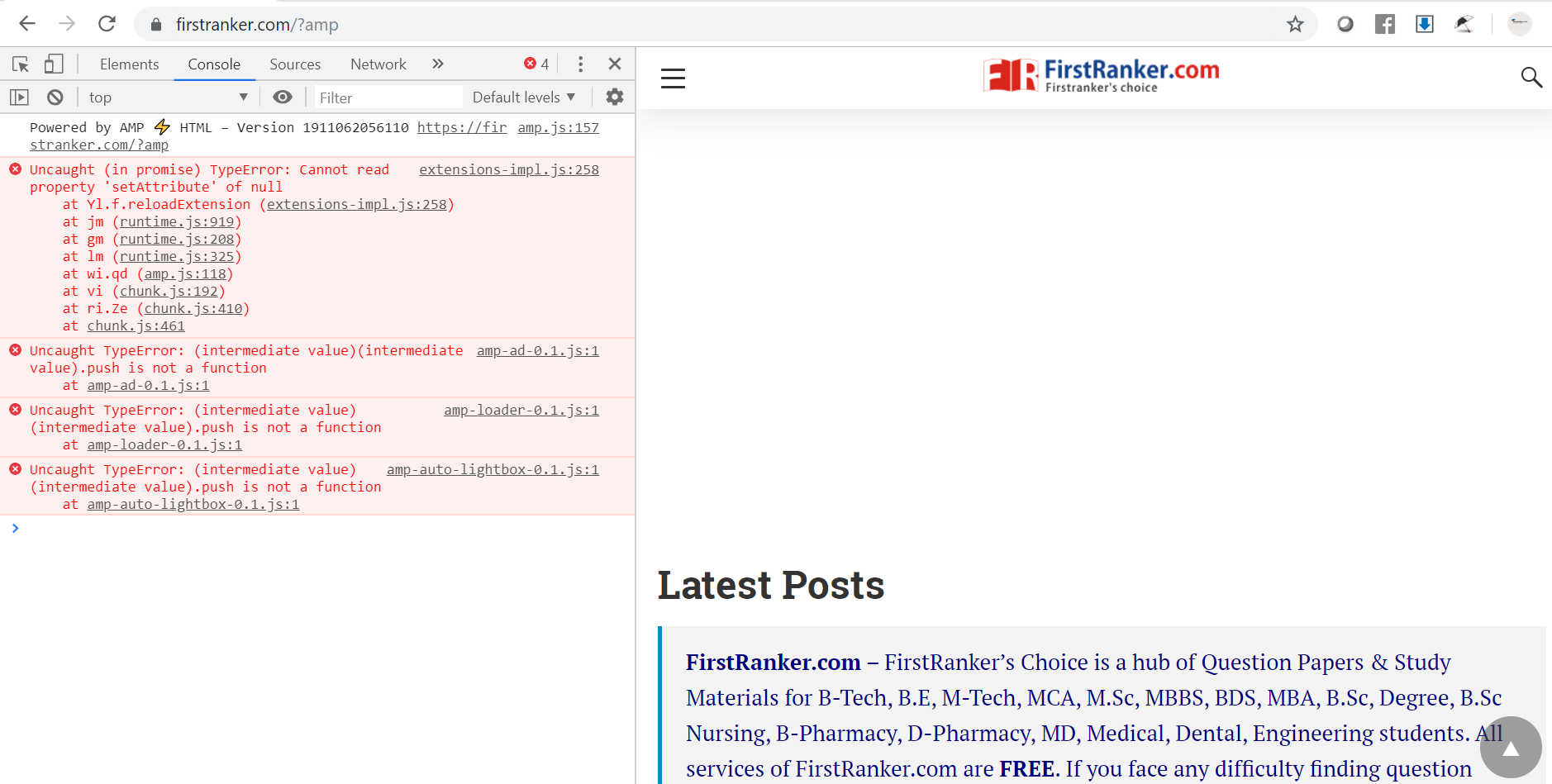This screenshot has height=784, width=1552.
Task: Open the chunk.js:192 stack link
Action: pyautogui.click(x=169, y=291)
